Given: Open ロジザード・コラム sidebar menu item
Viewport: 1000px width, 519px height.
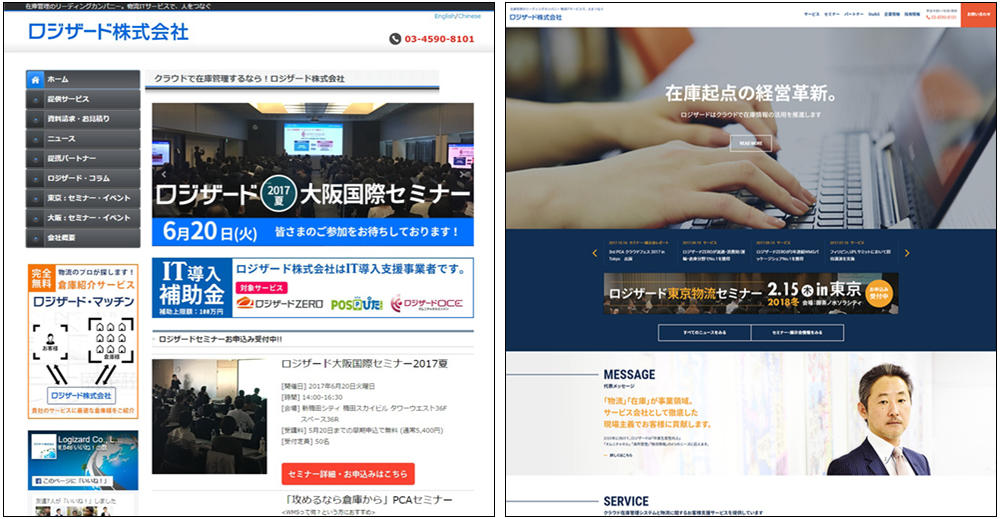Looking at the screenshot, I should pos(83,178).
